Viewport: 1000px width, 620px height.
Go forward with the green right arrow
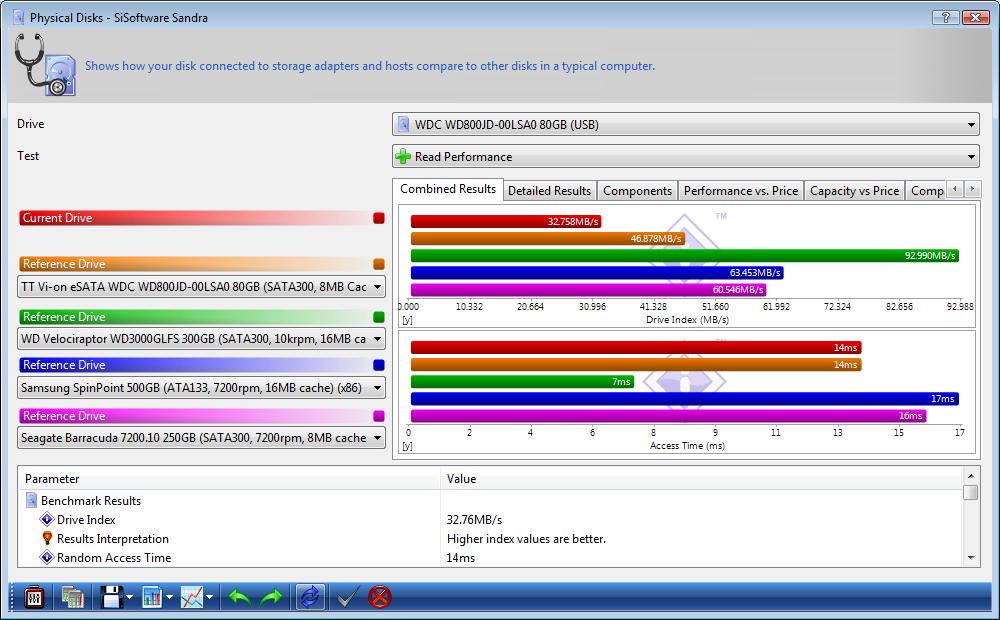click(x=271, y=598)
